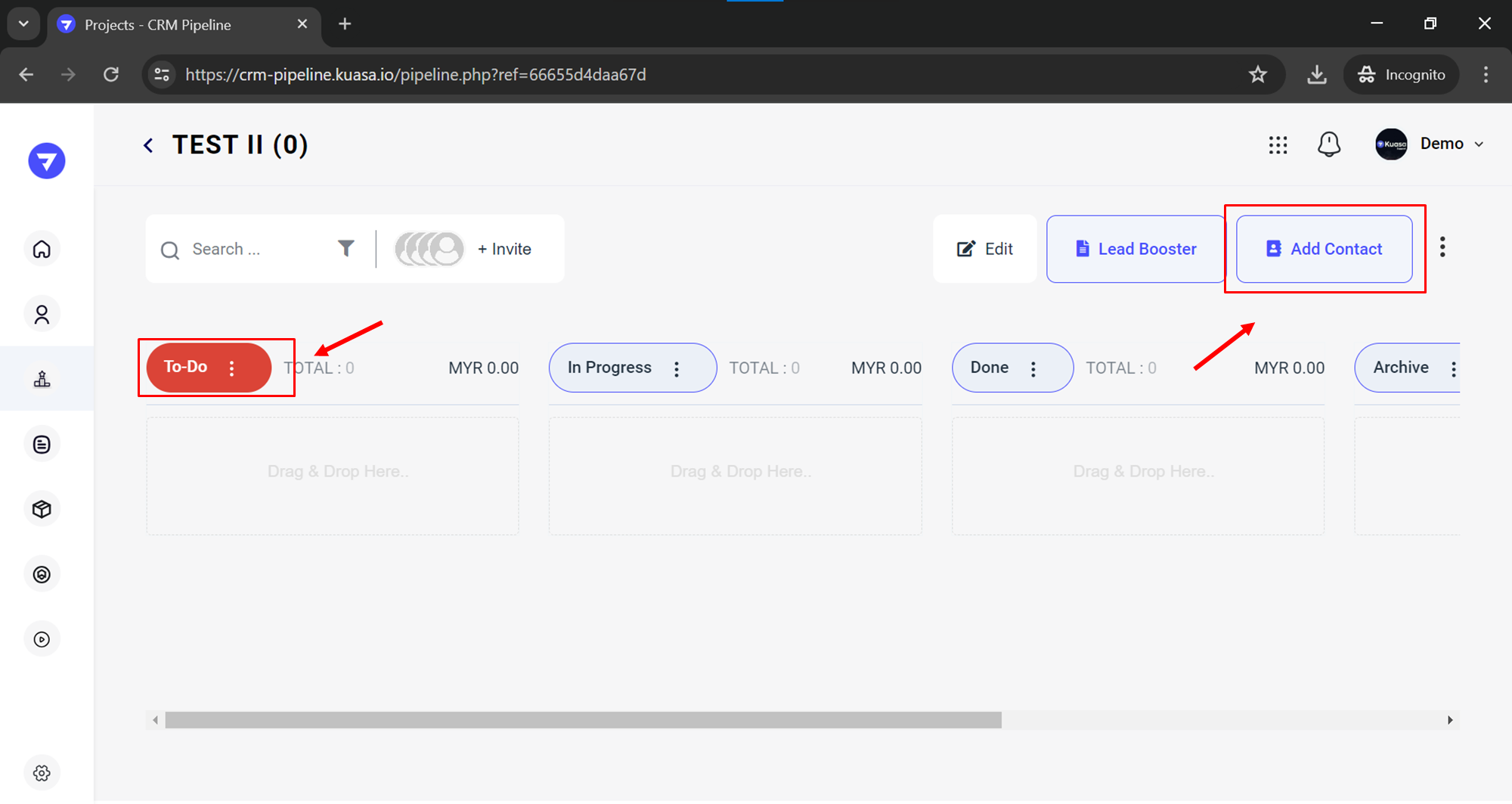Open To-Do stage options menu
The image size is (1512, 804).
[232, 368]
